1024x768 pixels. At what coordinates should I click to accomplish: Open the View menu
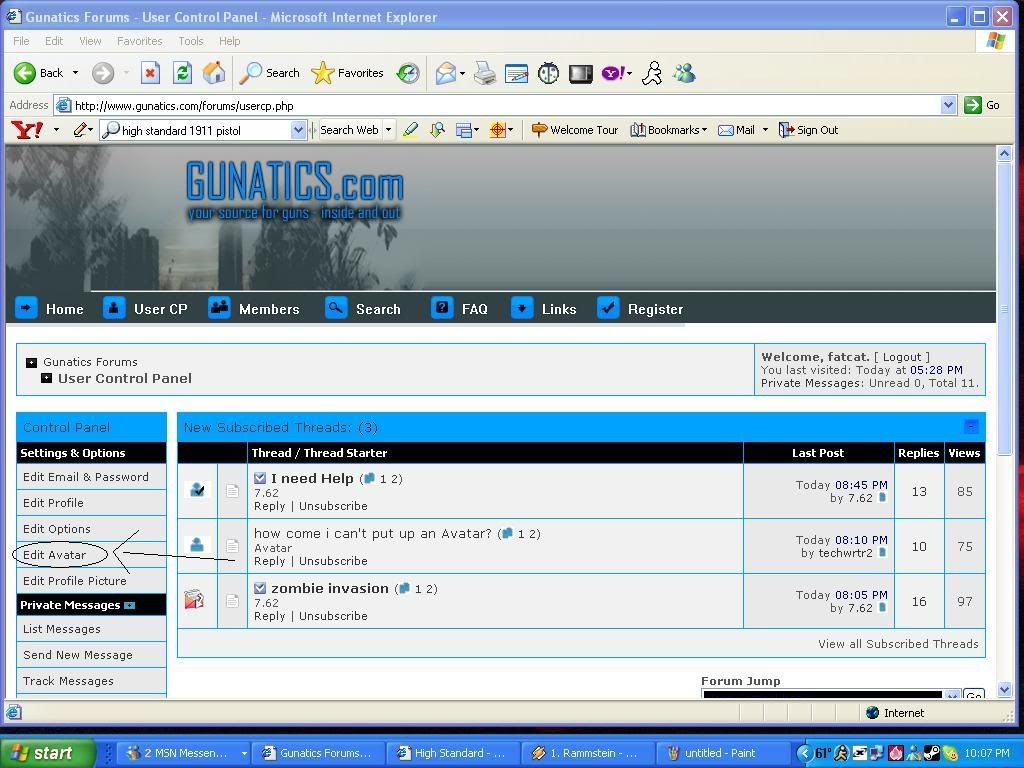(90, 40)
